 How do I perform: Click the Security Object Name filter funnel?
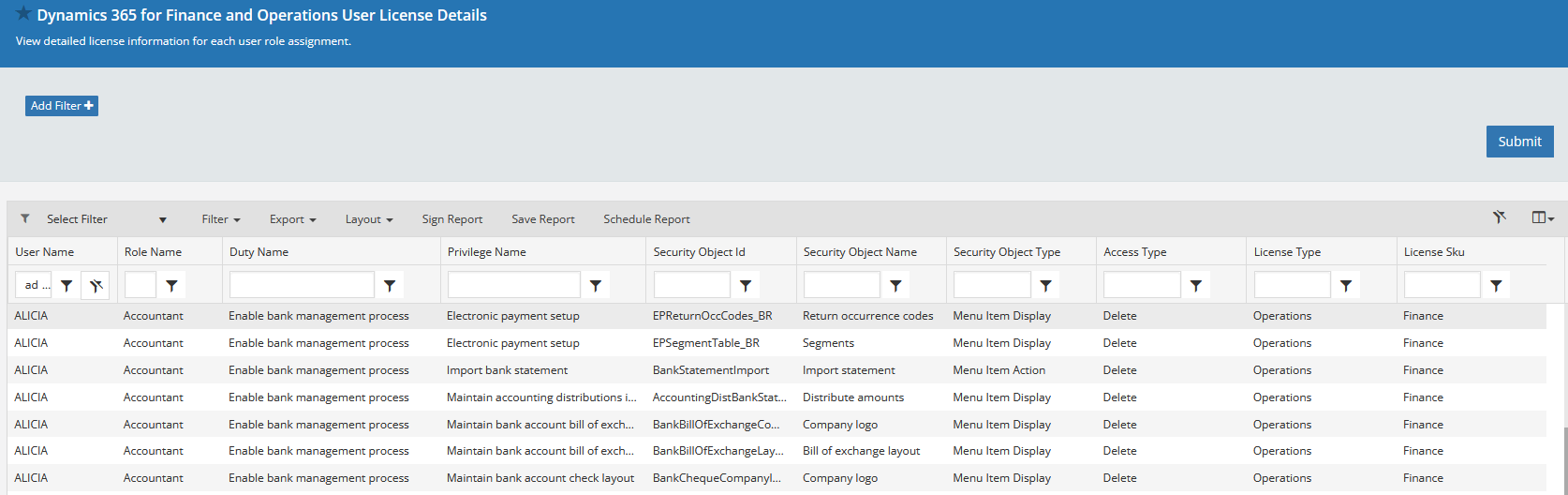tap(895, 286)
